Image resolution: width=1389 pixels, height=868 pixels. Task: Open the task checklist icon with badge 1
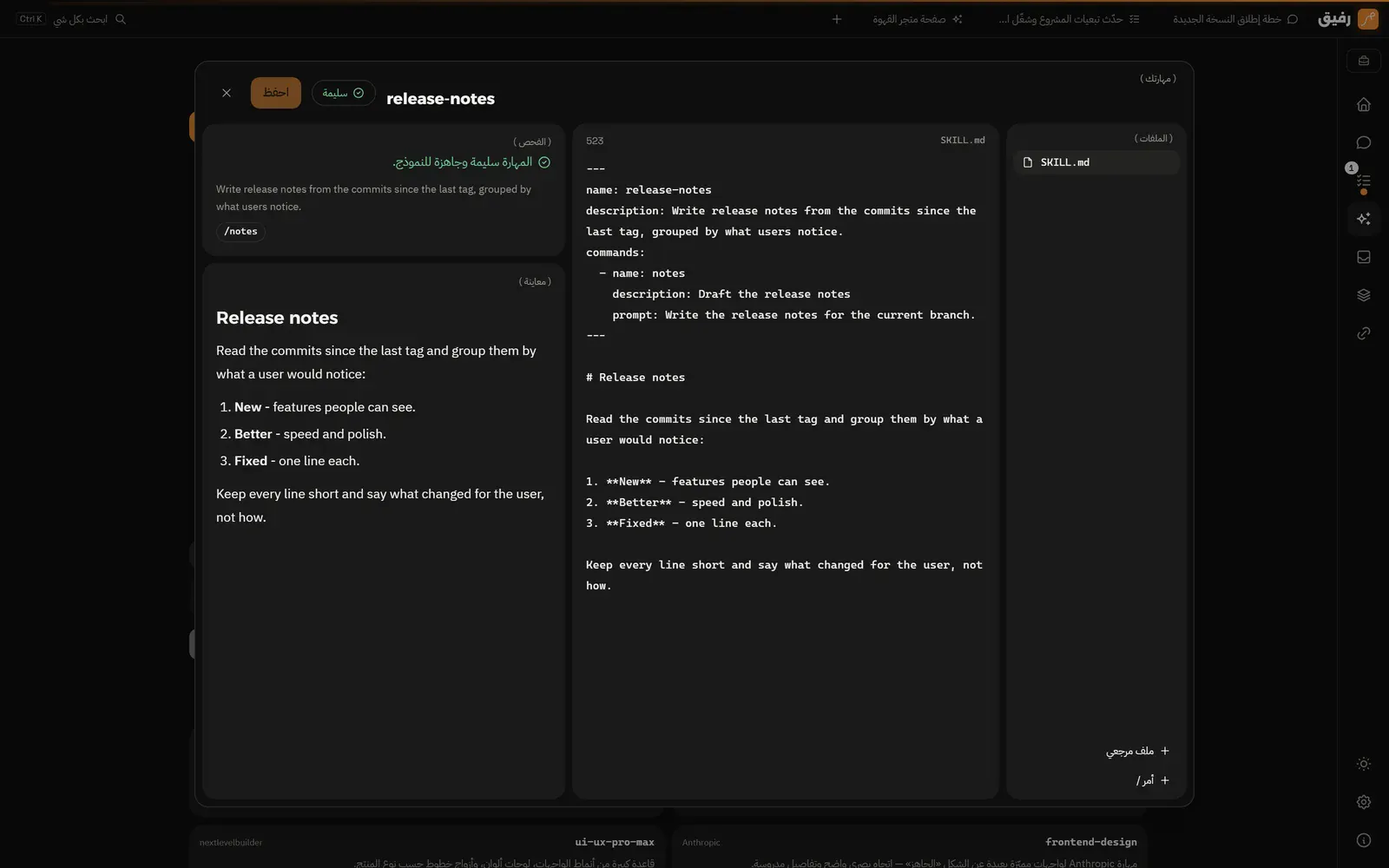point(1364,181)
